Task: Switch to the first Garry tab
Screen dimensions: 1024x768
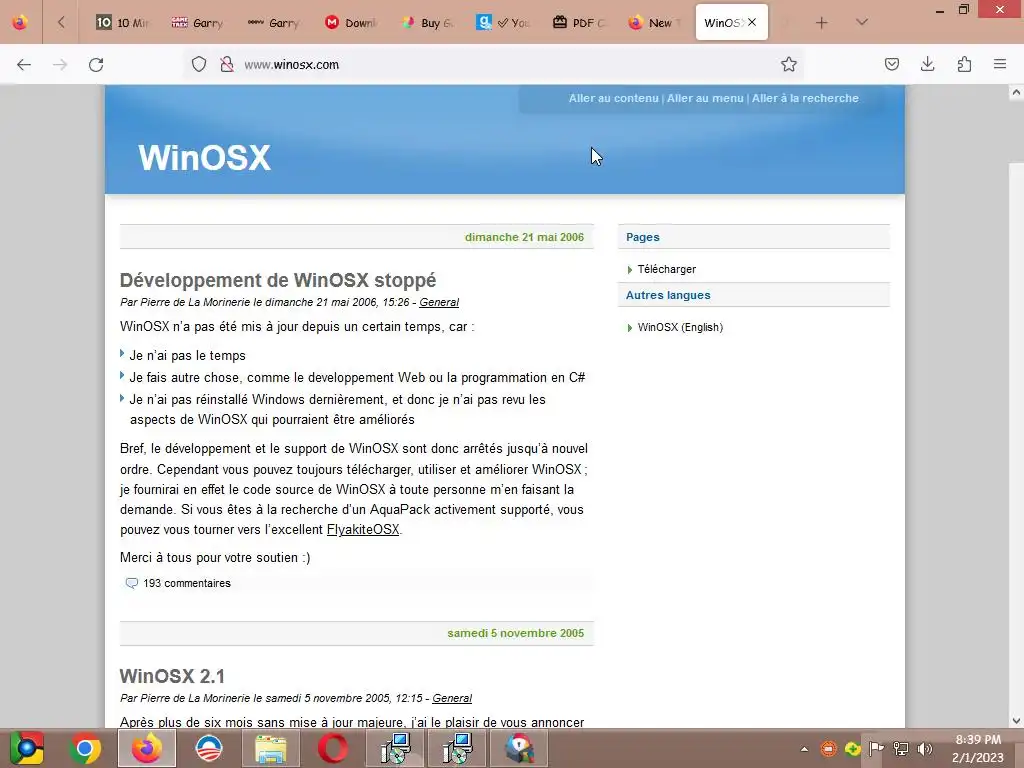Action: 198,23
